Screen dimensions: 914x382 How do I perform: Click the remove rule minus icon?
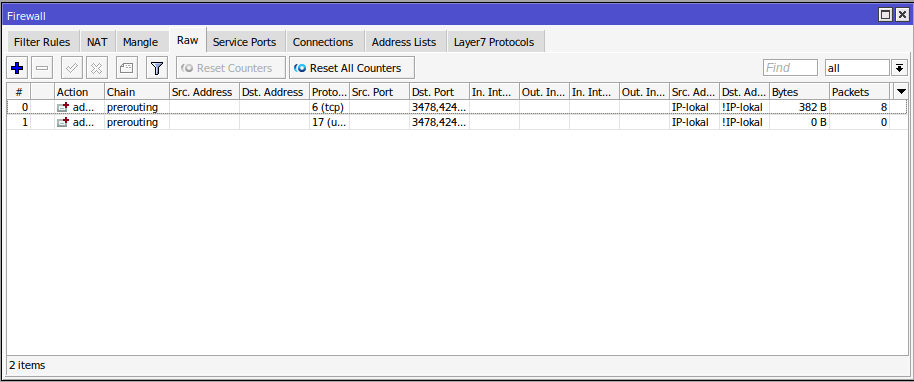[x=42, y=68]
